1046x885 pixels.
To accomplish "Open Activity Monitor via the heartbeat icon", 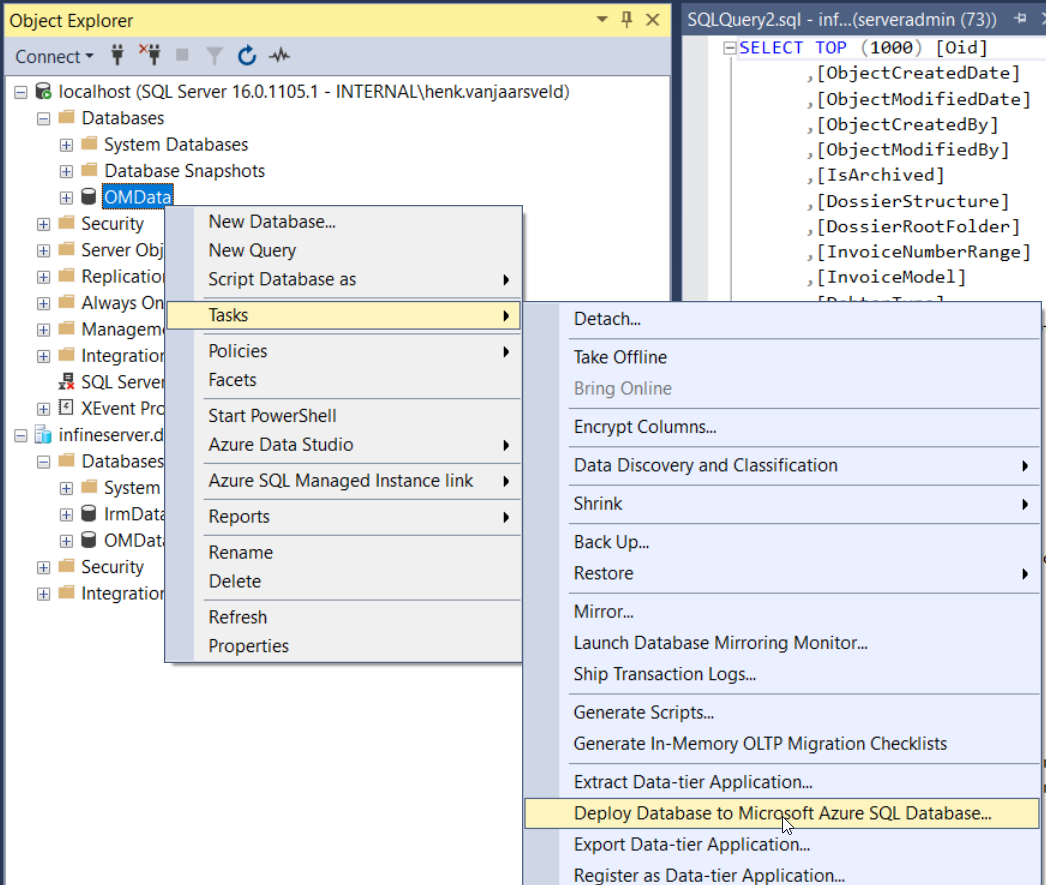I will click(279, 57).
